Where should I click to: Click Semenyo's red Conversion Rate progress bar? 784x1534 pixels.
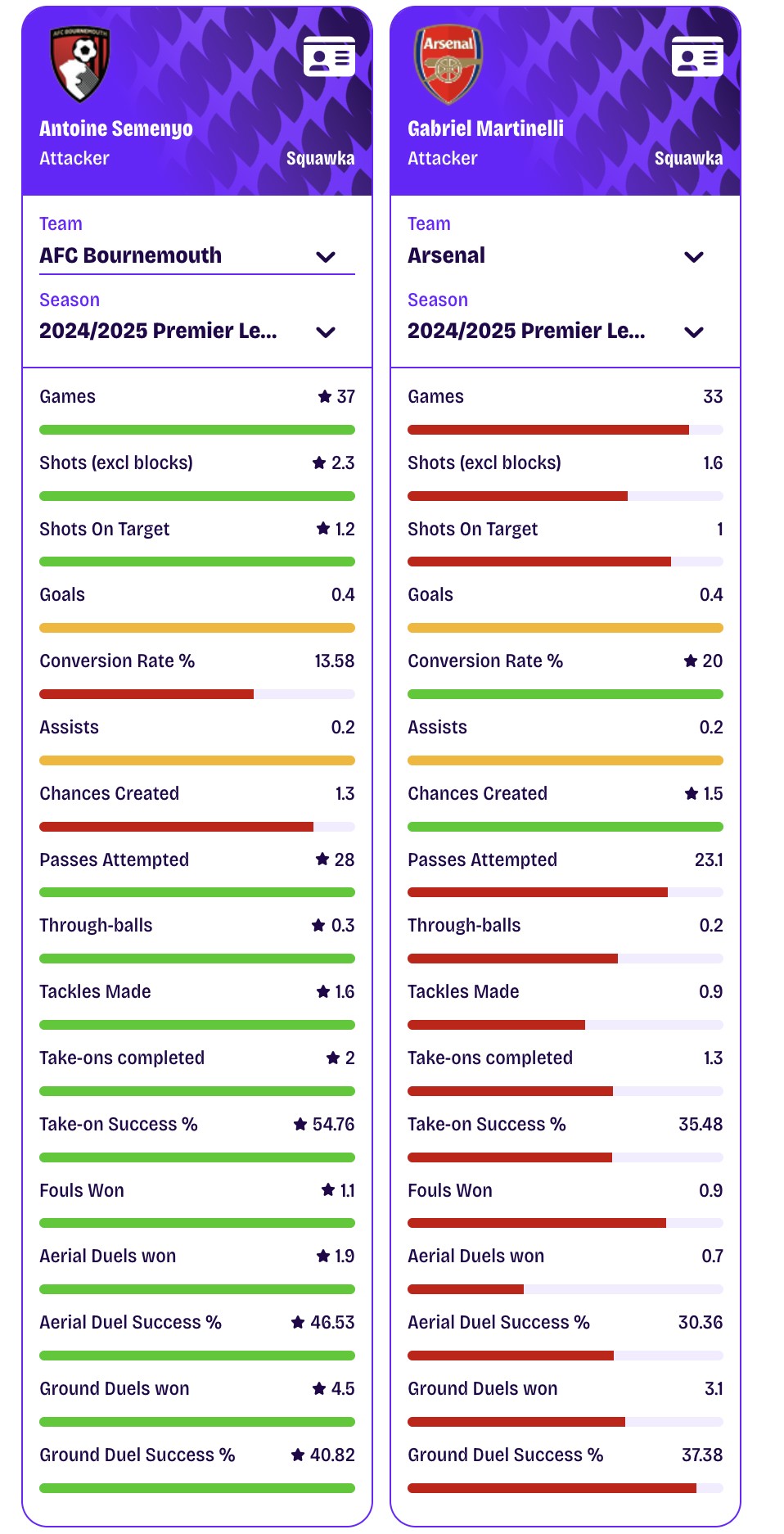pyautogui.click(x=146, y=694)
